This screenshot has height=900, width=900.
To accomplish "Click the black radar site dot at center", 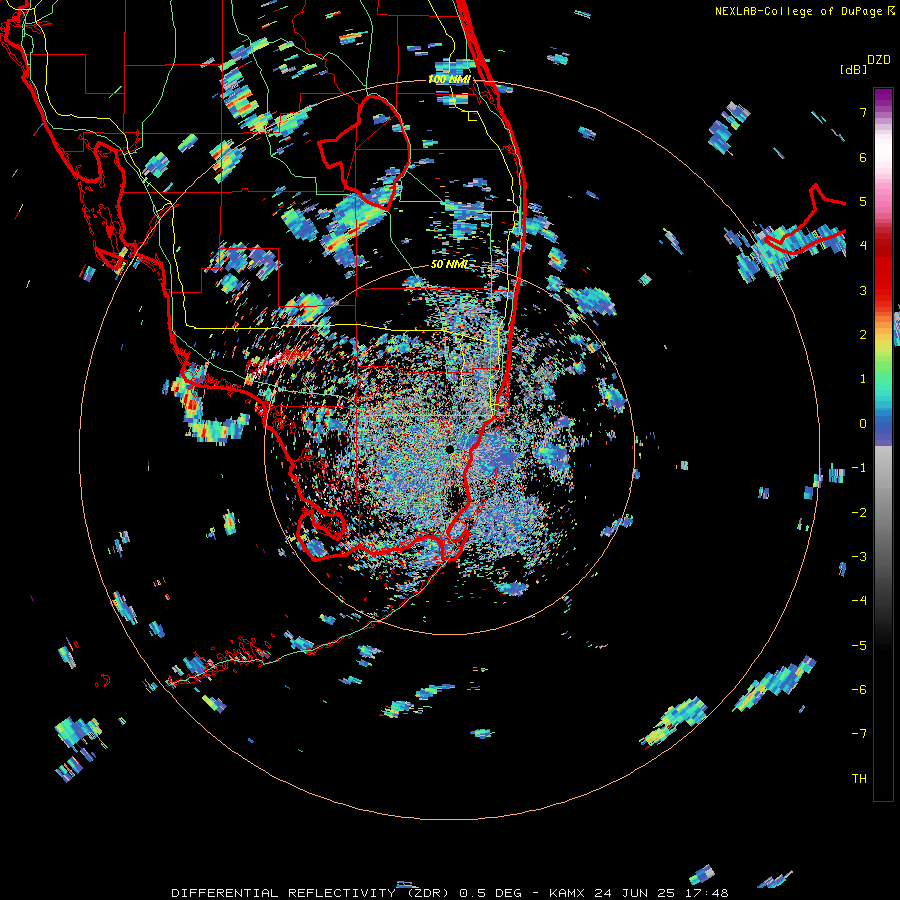I will [450, 449].
